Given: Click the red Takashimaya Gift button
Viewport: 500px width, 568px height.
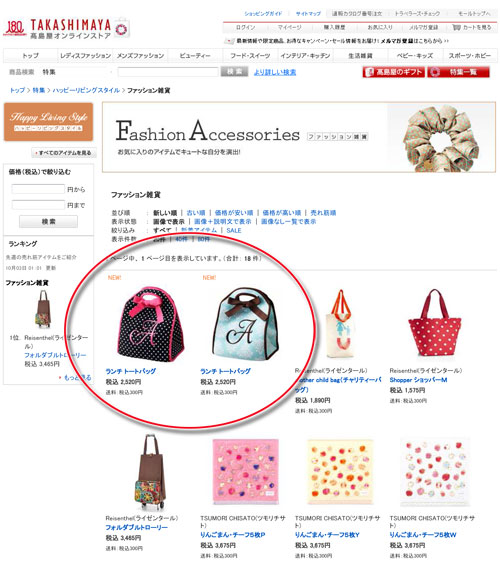Looking at the screenshot, I should [393, 72].
